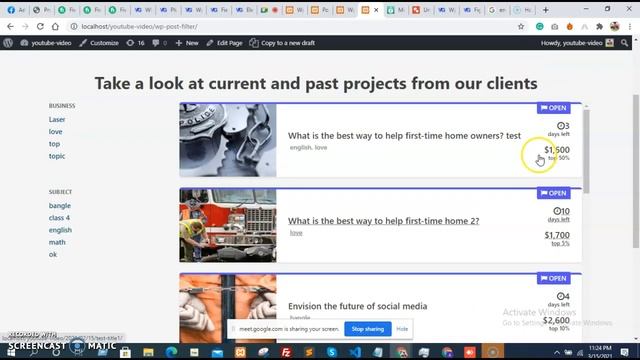
Task: Reload the current page
Action: (x=40, y=27)
